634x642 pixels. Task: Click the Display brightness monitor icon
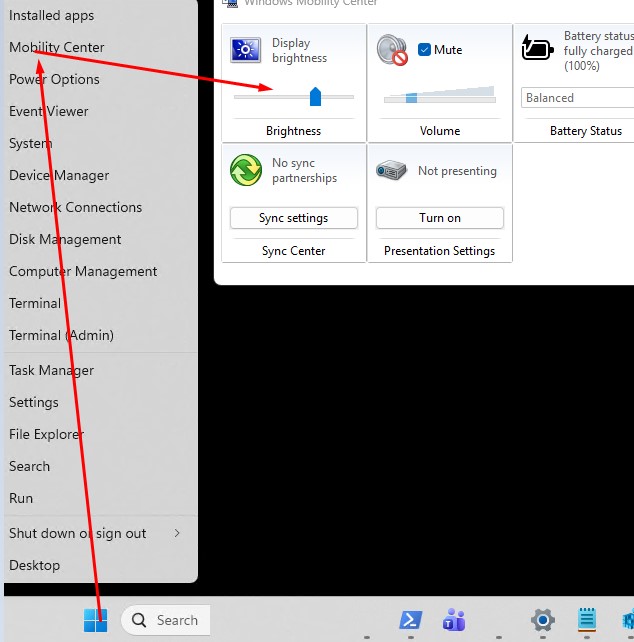245,50
